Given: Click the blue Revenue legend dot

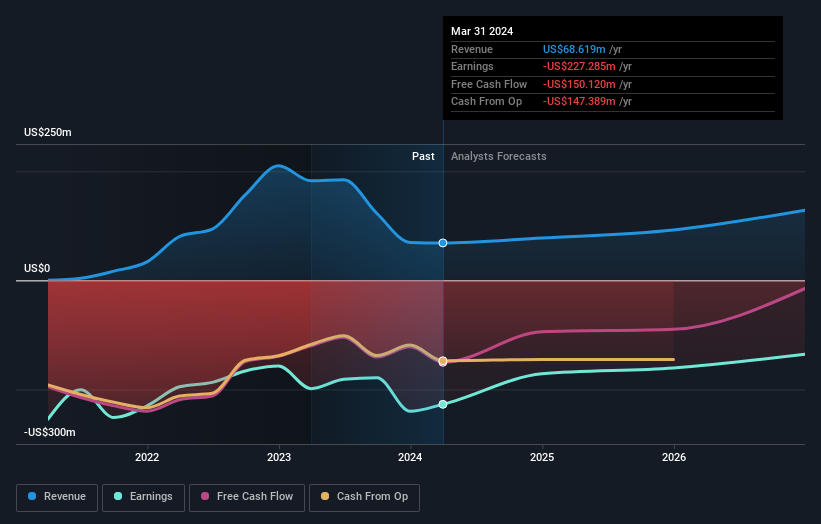Looking at the screenshot, I should (x=32, y=496).
